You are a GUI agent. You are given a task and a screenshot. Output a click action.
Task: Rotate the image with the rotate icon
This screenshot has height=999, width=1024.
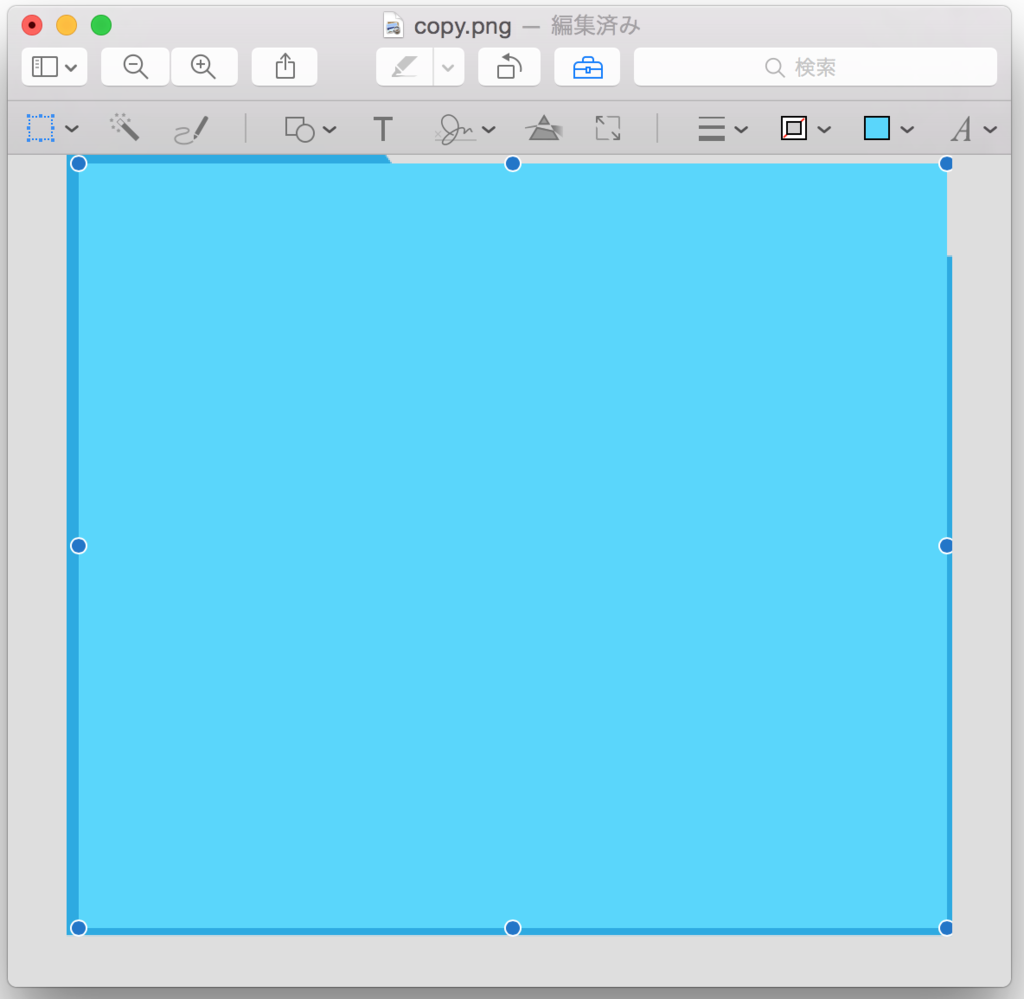509,67
